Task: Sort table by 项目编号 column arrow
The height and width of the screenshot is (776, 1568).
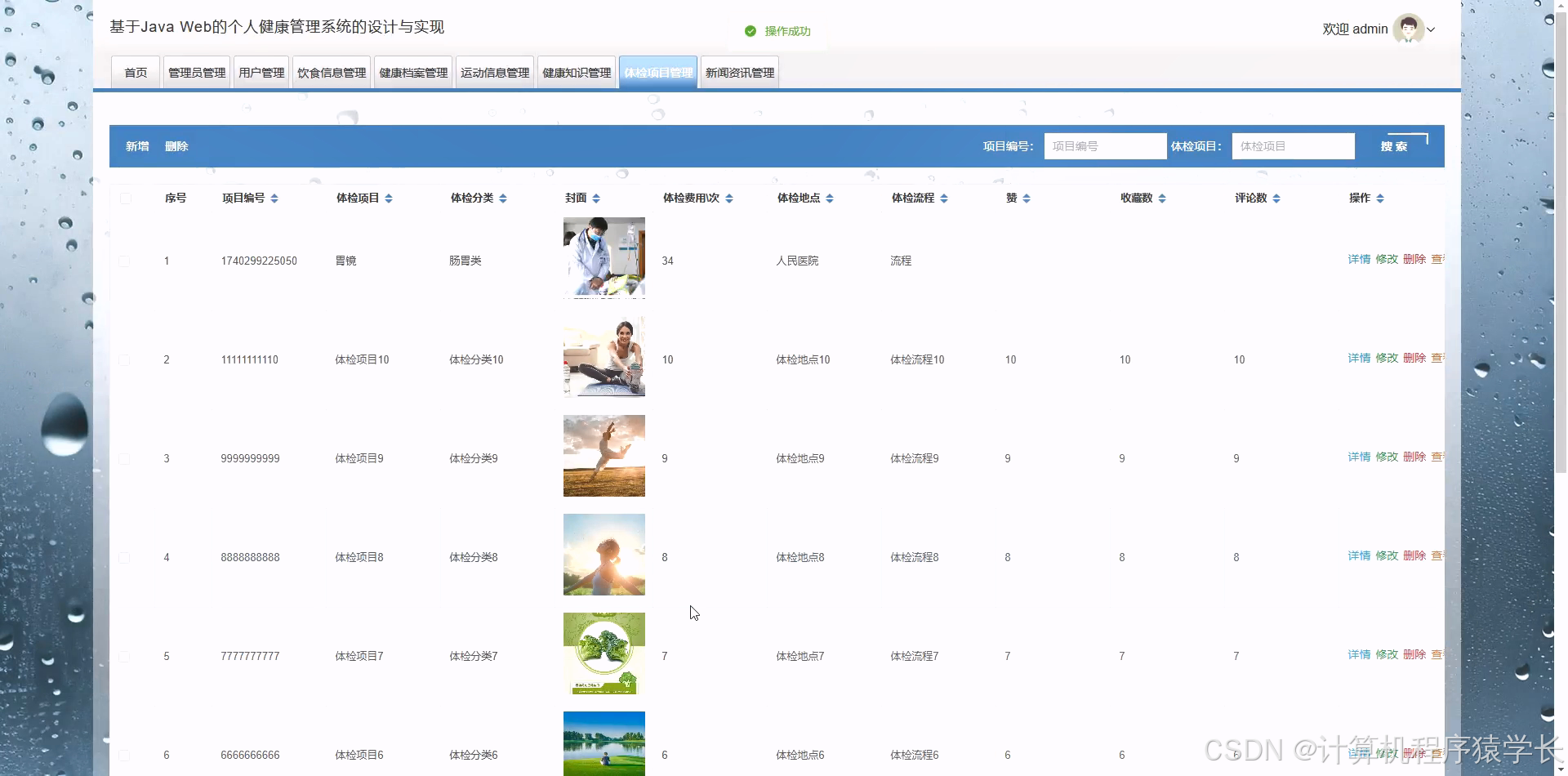Action: [275, 198]
